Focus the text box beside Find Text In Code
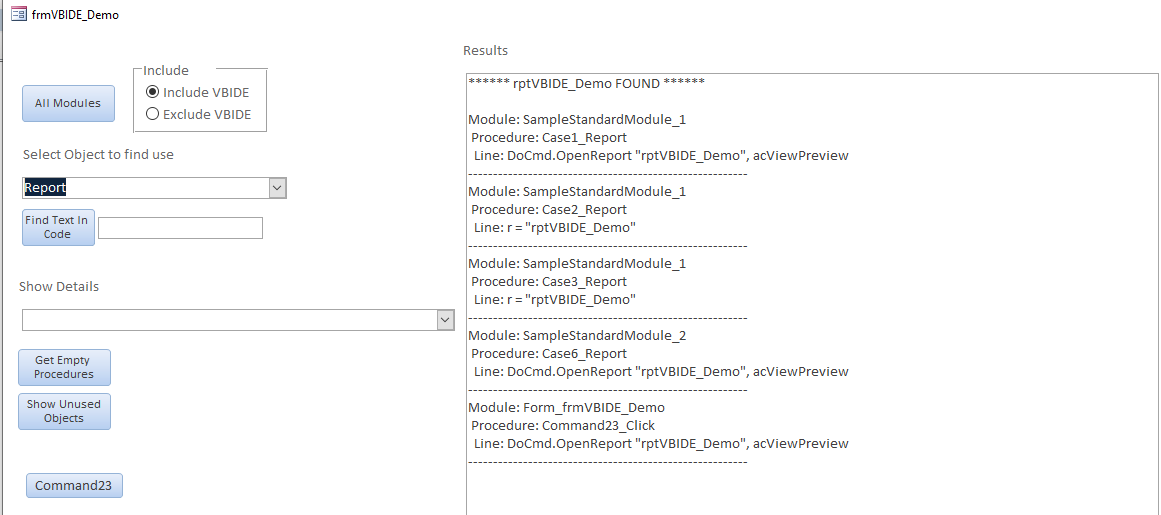 pyautogui.click(x=180, y=228)
